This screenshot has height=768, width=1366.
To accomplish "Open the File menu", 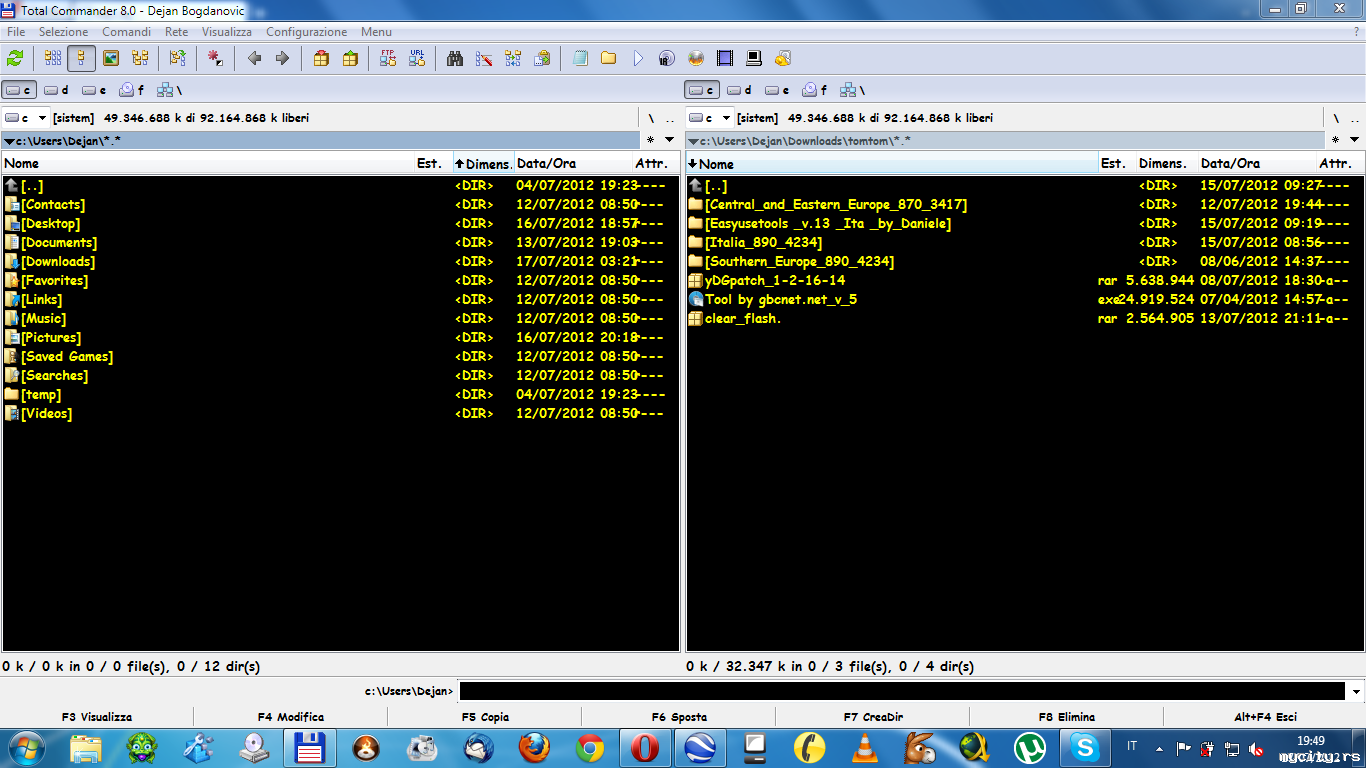I will pyautogui.click(x=16, y=32).
